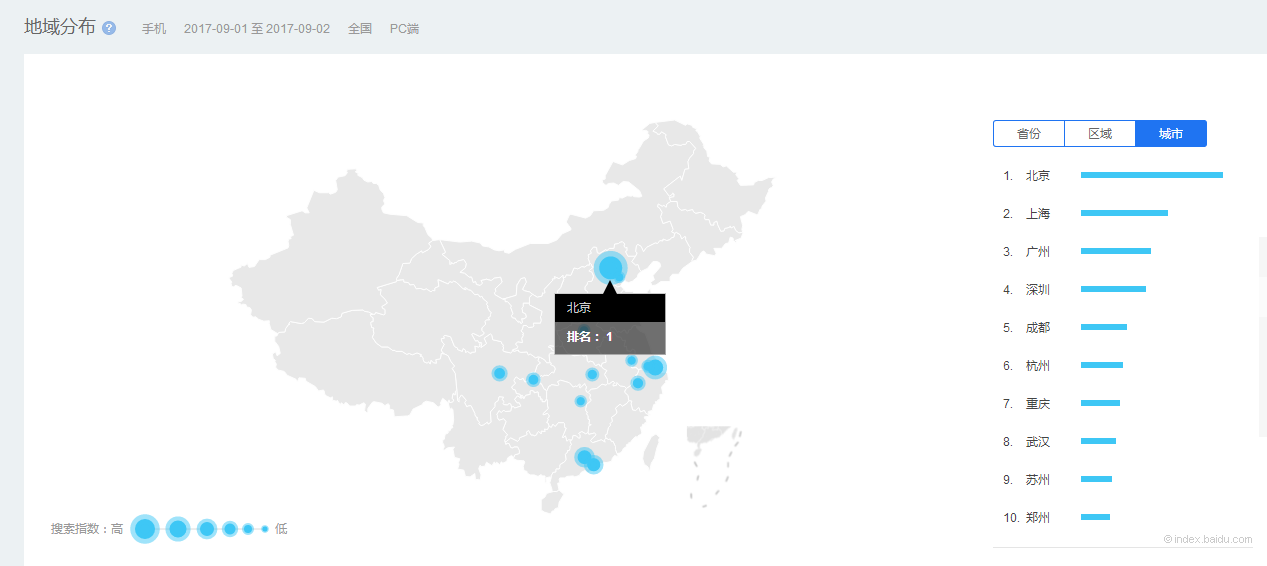Click the 北京 tooltip header on the map

(610, 308)
